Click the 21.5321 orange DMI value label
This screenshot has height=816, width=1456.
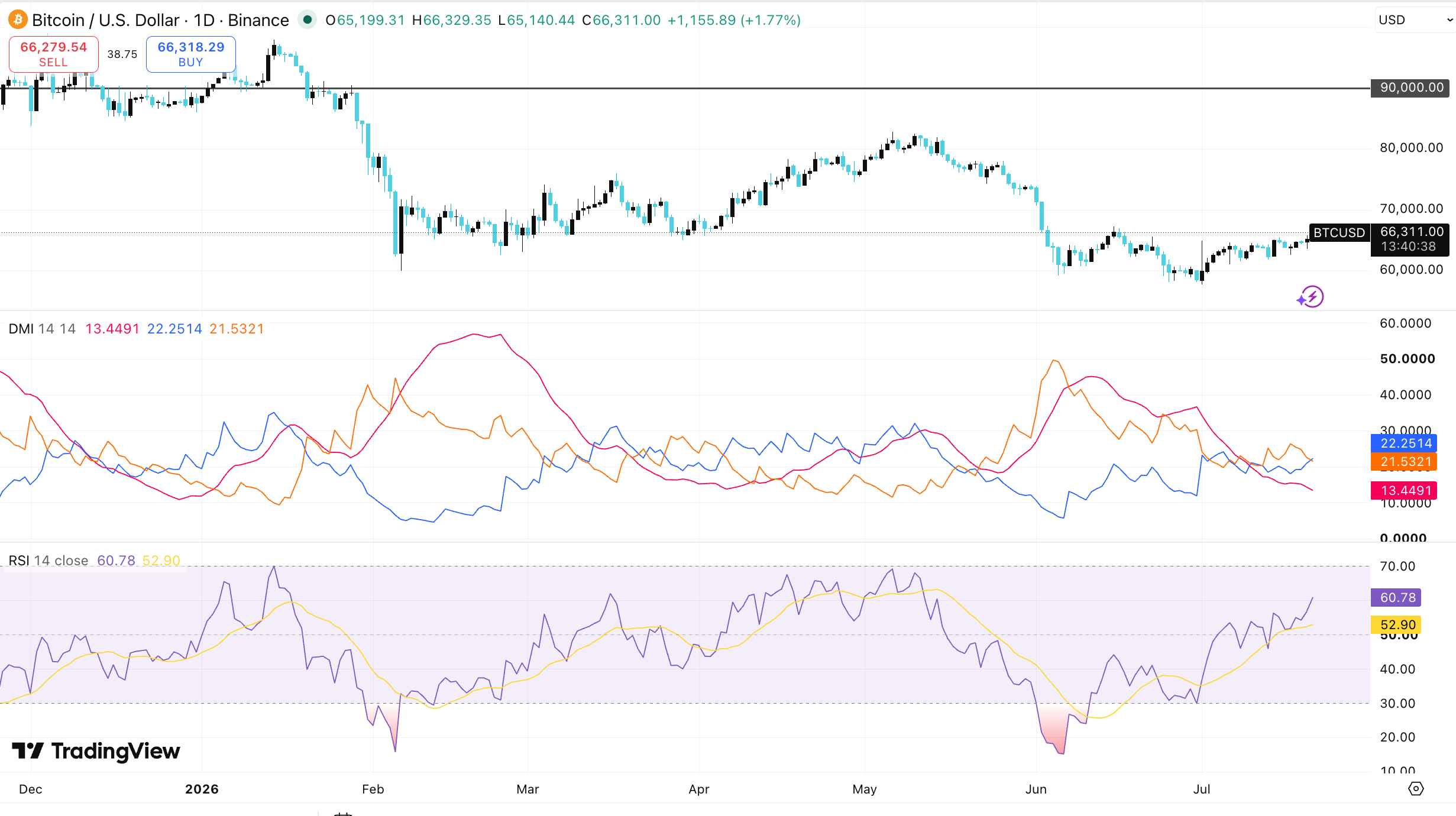[1405, 462]
